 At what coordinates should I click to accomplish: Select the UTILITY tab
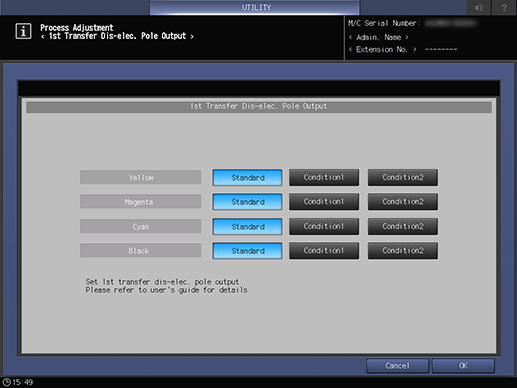tap(255, 7)
